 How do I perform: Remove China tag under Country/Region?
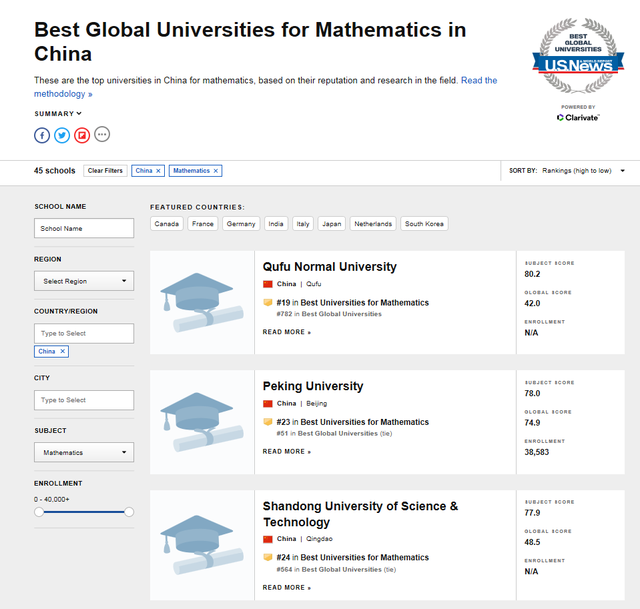(62, 352)
